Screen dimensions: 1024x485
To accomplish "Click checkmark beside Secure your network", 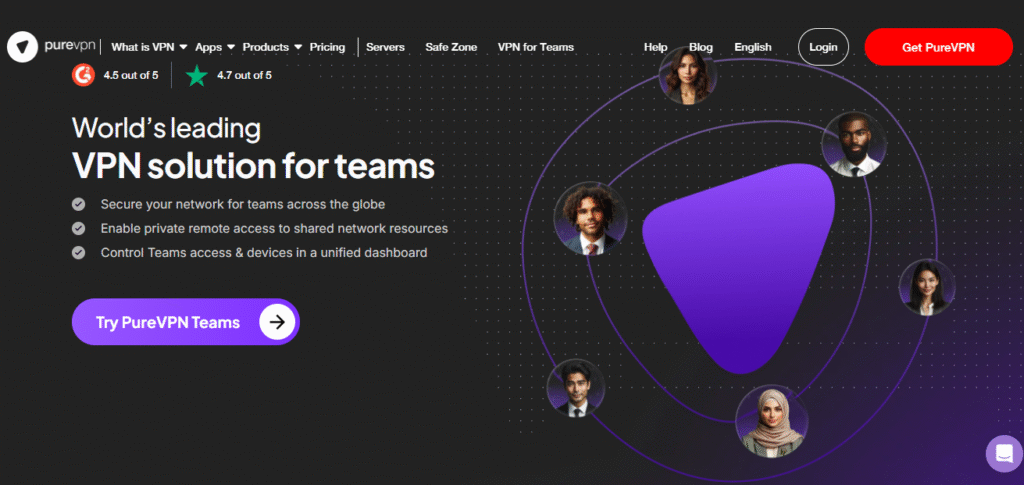I will (79, 204).
